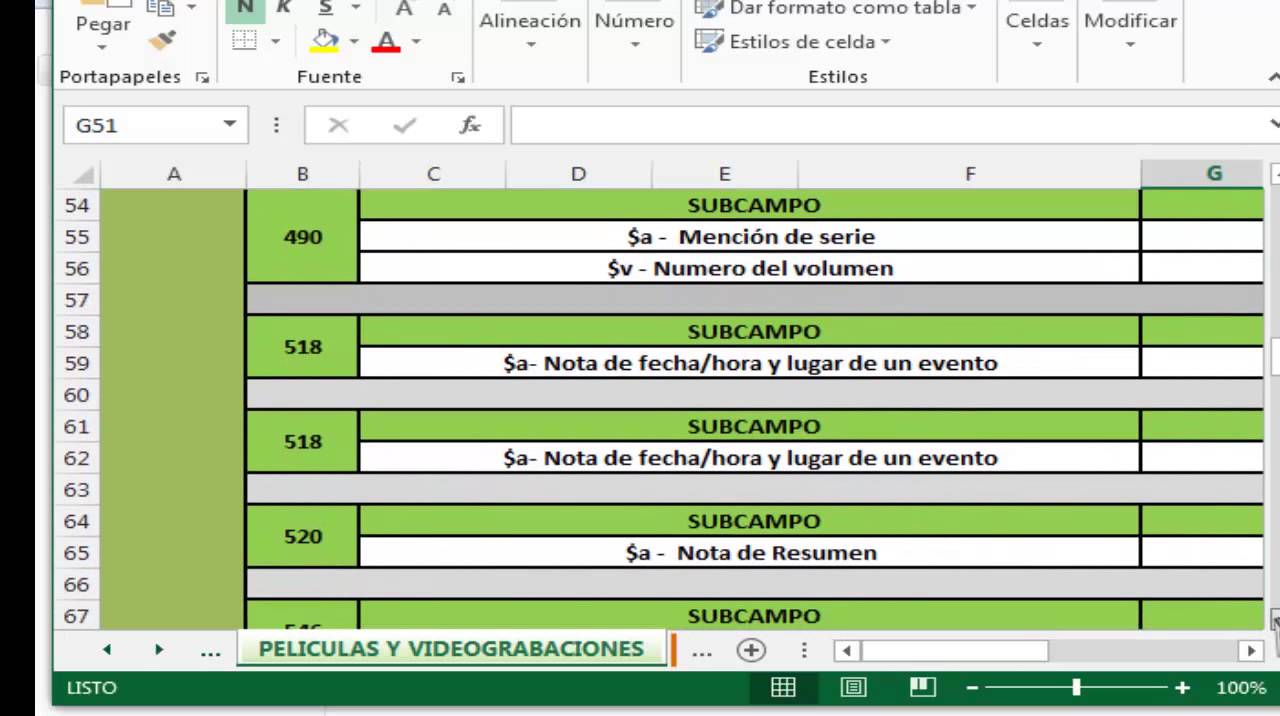1280x716 pixels.
Task: Click the insert function fx icon
Action: pyautogui.click(x=470, y=125)
